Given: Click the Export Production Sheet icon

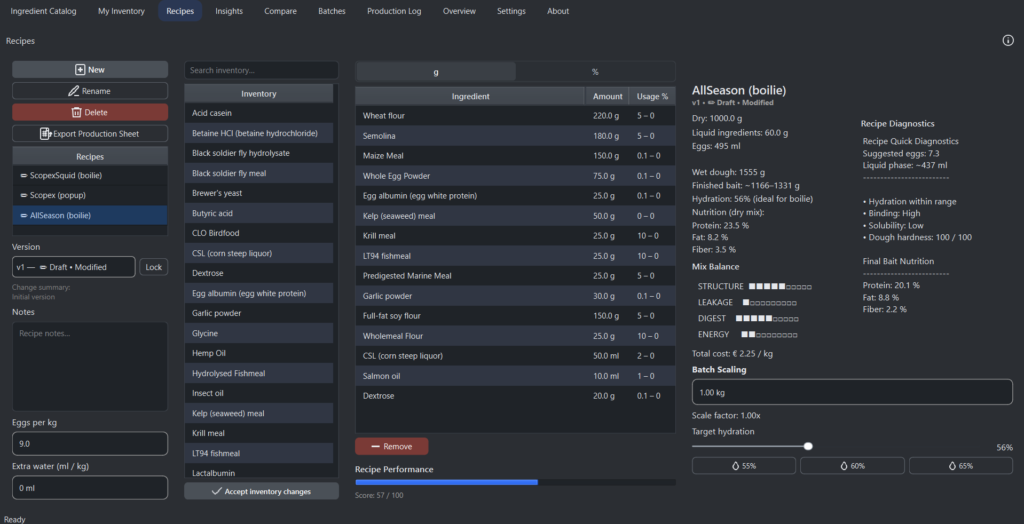Looking at the screenshot, I should click(45, 134).
